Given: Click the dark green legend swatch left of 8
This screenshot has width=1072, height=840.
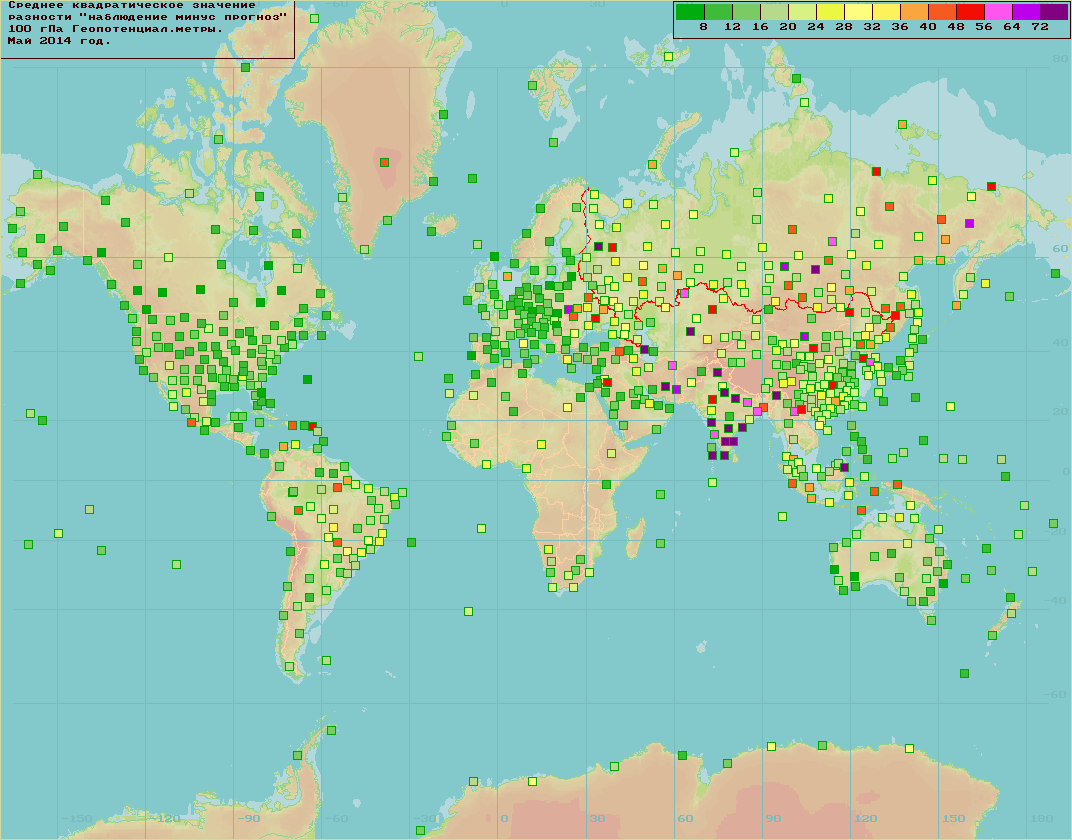Looking at the screenshot, I should 690,12.
